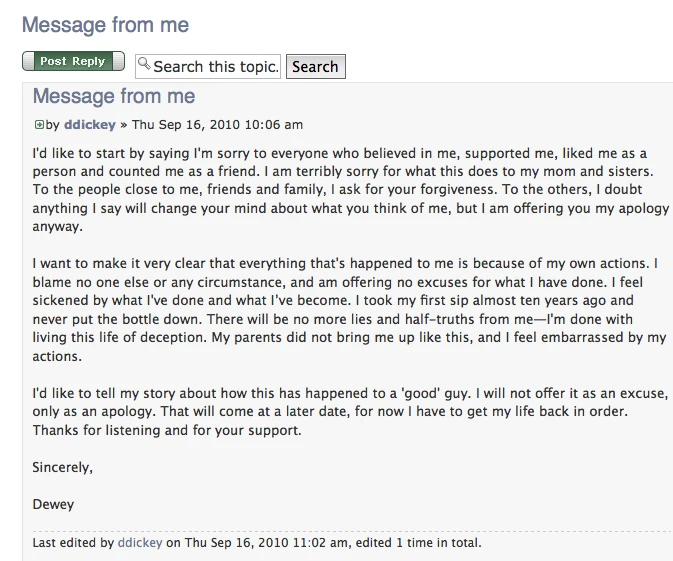Image resolution: width=673 pixels, height=561 pixels.
Task: Click the small post icon before 'by'
Action: click(39, 125)
